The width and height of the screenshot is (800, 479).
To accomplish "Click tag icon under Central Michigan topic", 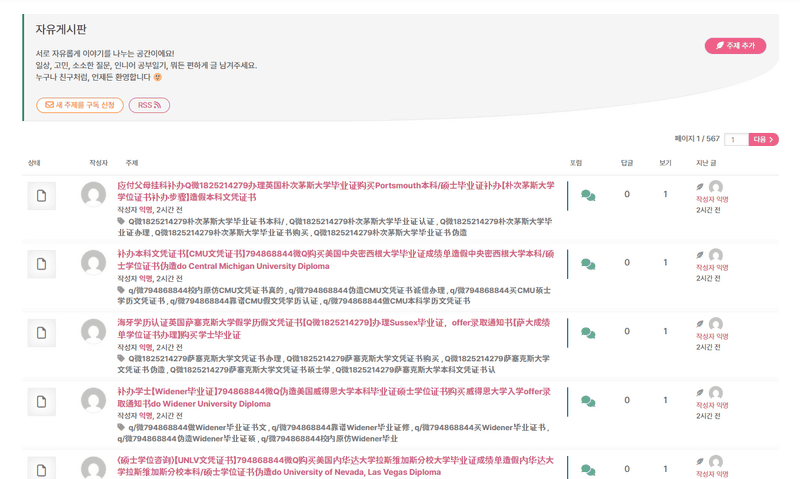I will [x=121, y=290].
